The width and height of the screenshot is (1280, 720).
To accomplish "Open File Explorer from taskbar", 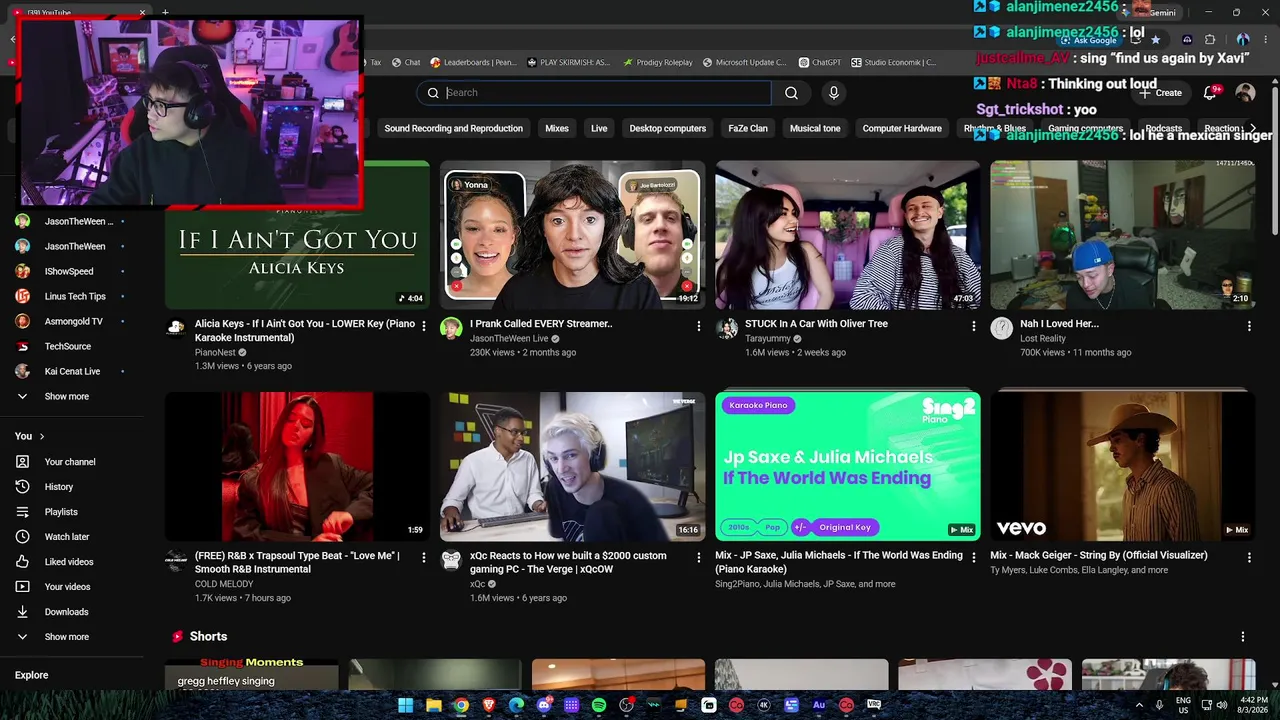I will 434,705.
